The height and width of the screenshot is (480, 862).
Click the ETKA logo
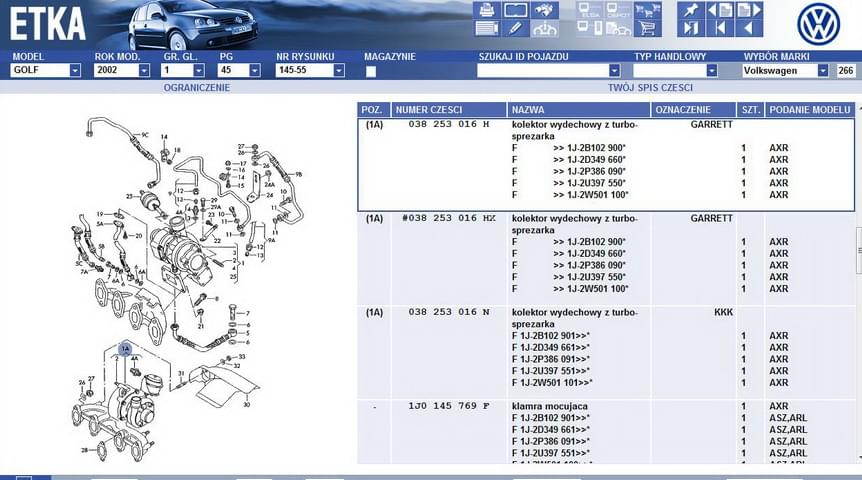coord(48,25)
